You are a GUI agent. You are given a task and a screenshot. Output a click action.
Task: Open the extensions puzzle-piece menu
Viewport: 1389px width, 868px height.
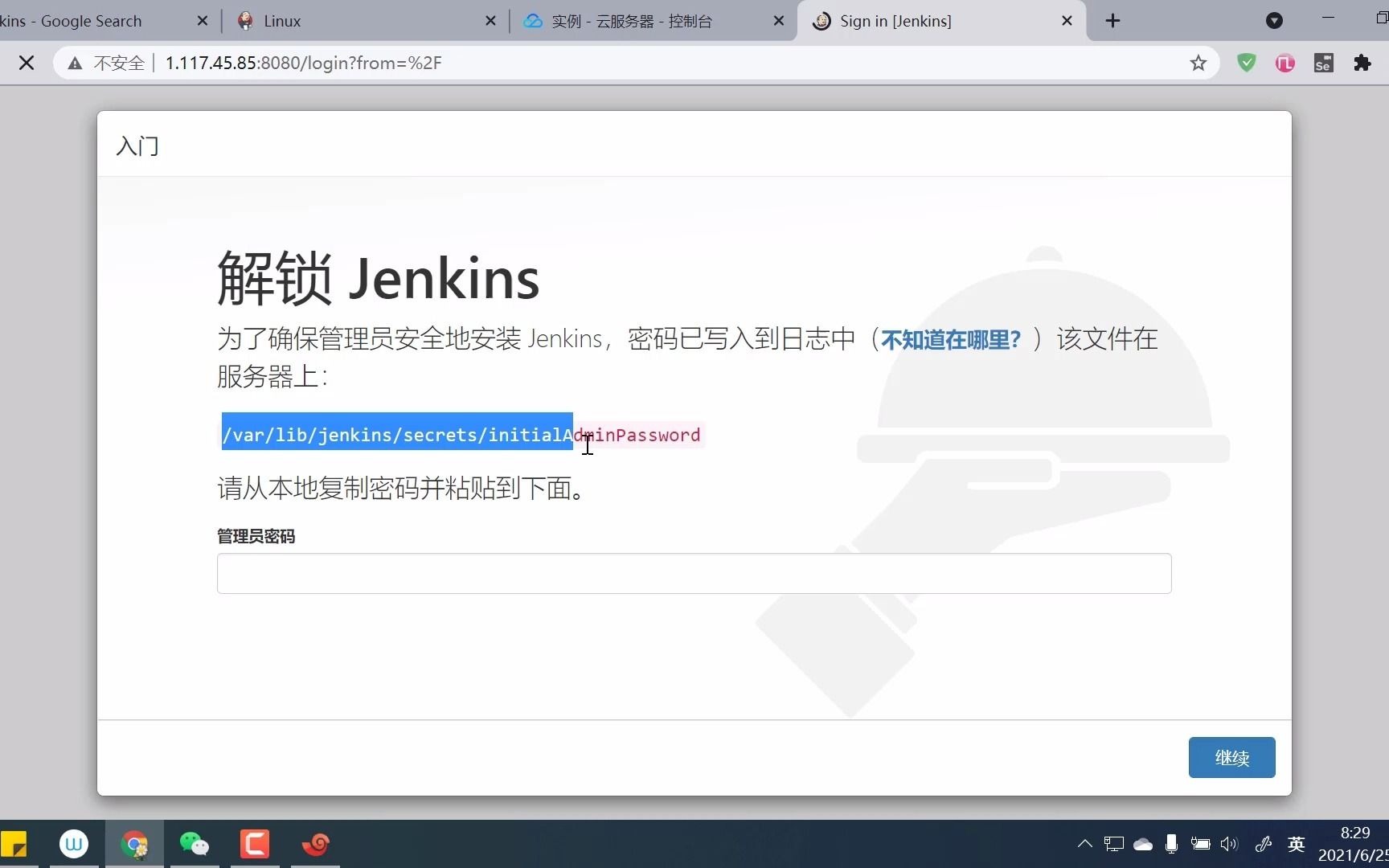coord(1362,63)
